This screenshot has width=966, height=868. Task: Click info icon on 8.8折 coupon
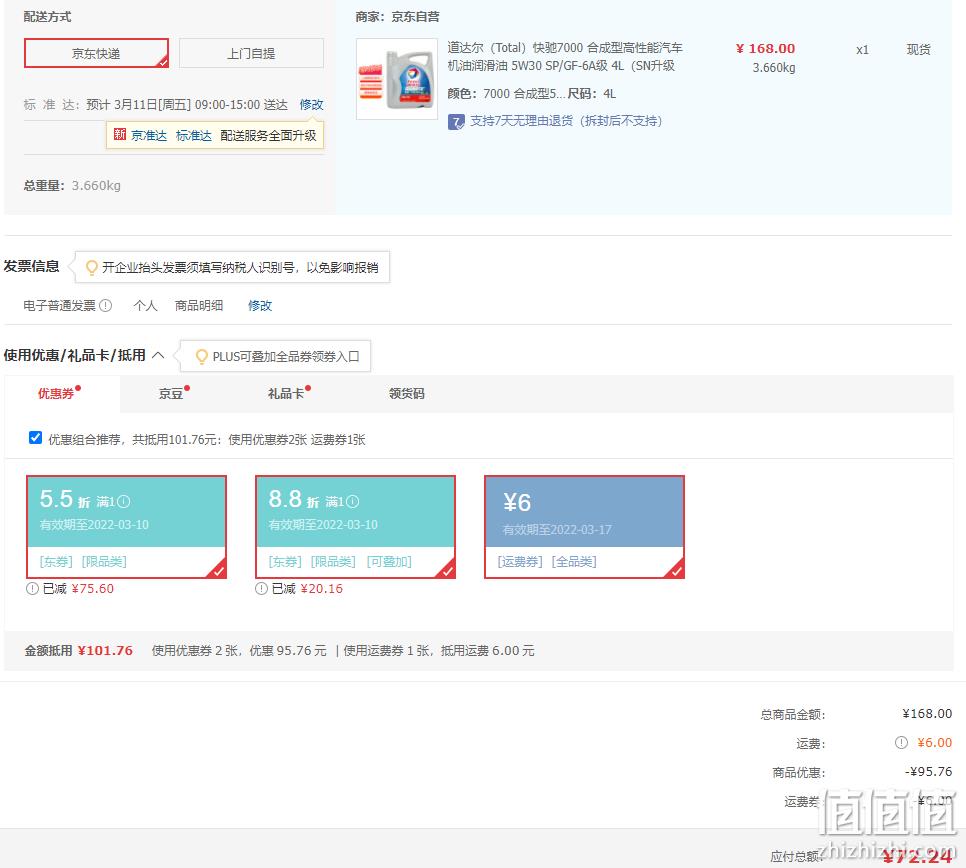[352, 501]
